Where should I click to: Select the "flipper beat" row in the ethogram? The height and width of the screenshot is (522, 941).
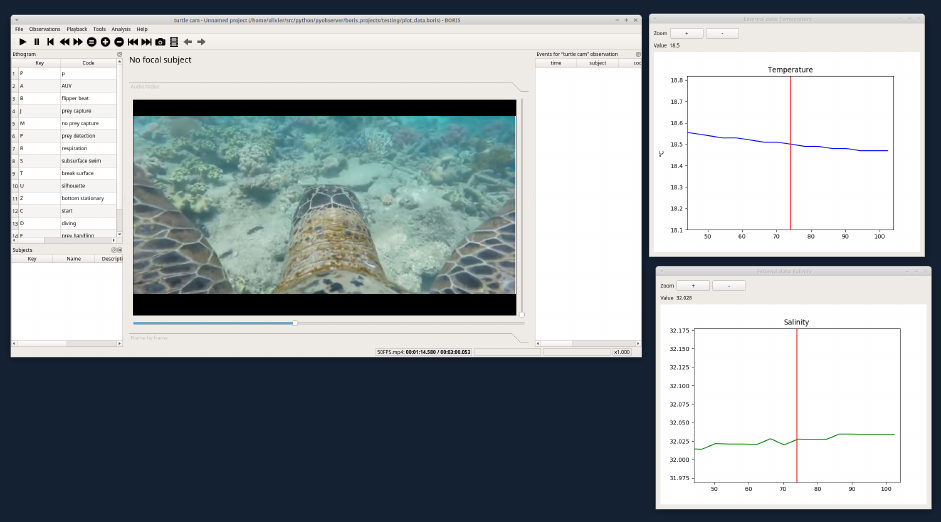(76, 98)
